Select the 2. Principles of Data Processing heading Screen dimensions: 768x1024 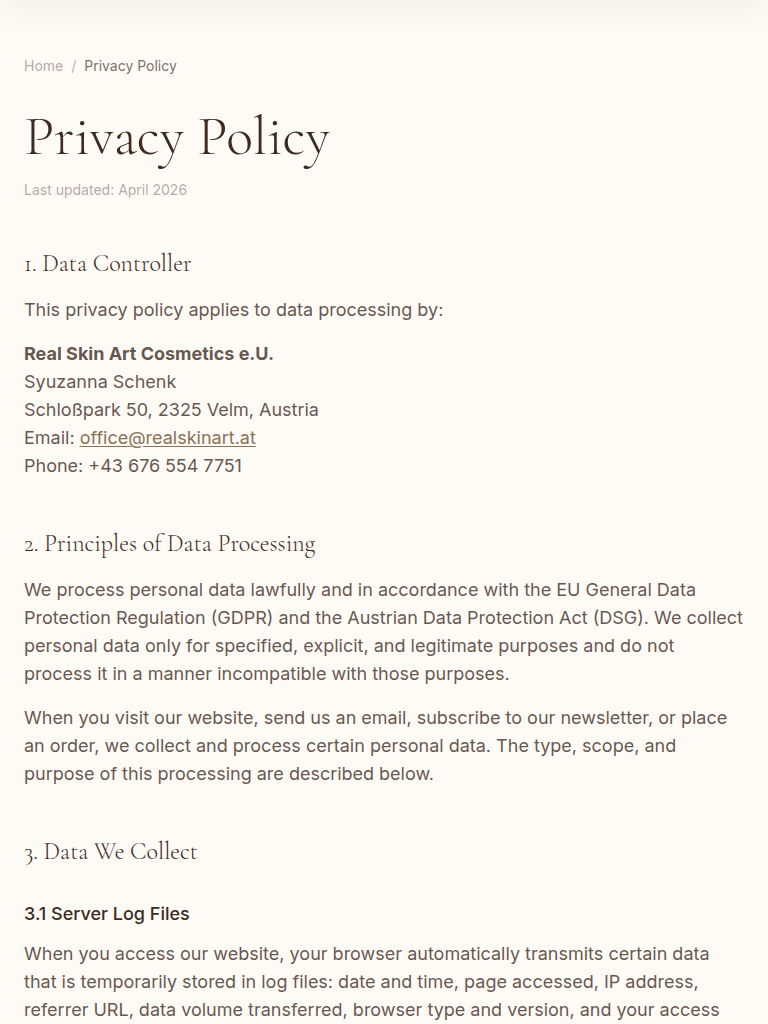coord(169,544)
